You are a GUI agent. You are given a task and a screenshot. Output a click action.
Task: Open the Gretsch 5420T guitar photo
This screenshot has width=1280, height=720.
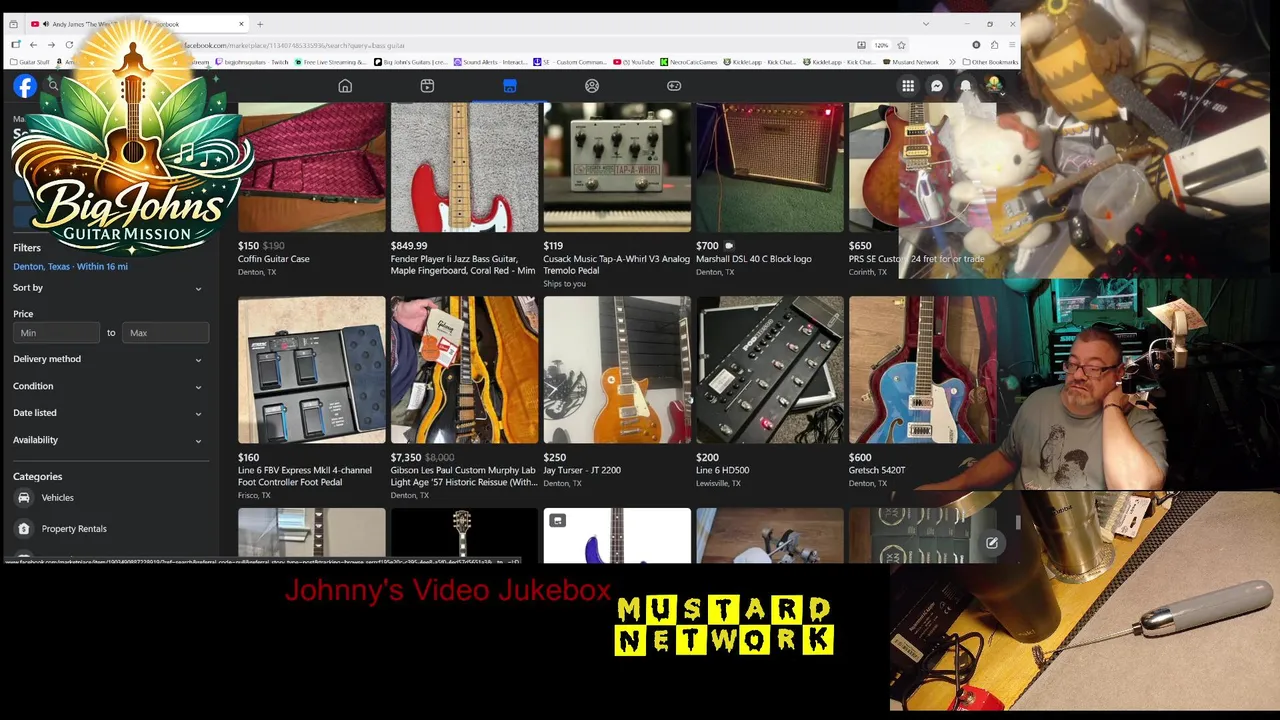pos(922,370)
